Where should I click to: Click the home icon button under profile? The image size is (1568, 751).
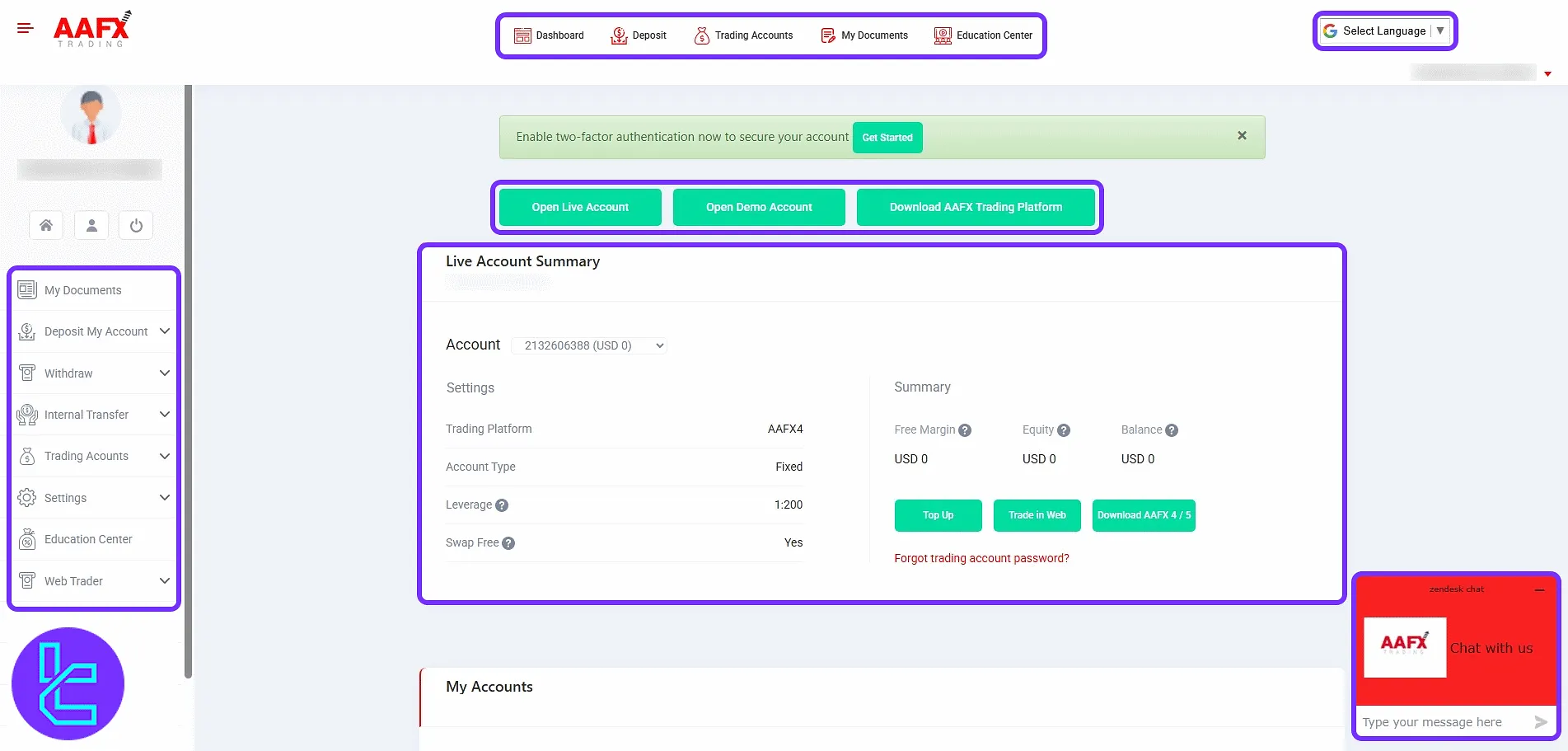click(46, 225)
